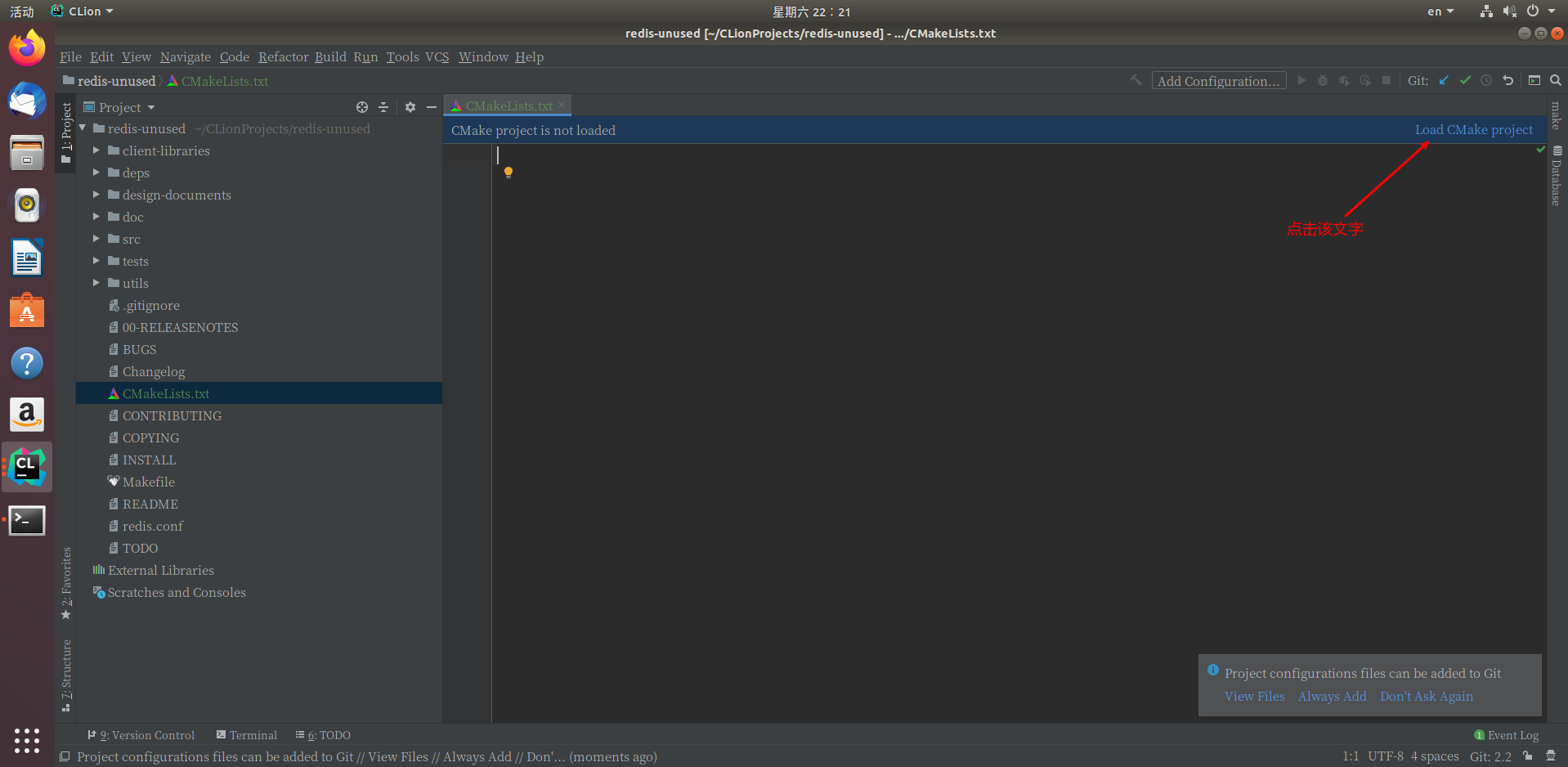Show Applications grid in the dock

(x=27, y=741)
